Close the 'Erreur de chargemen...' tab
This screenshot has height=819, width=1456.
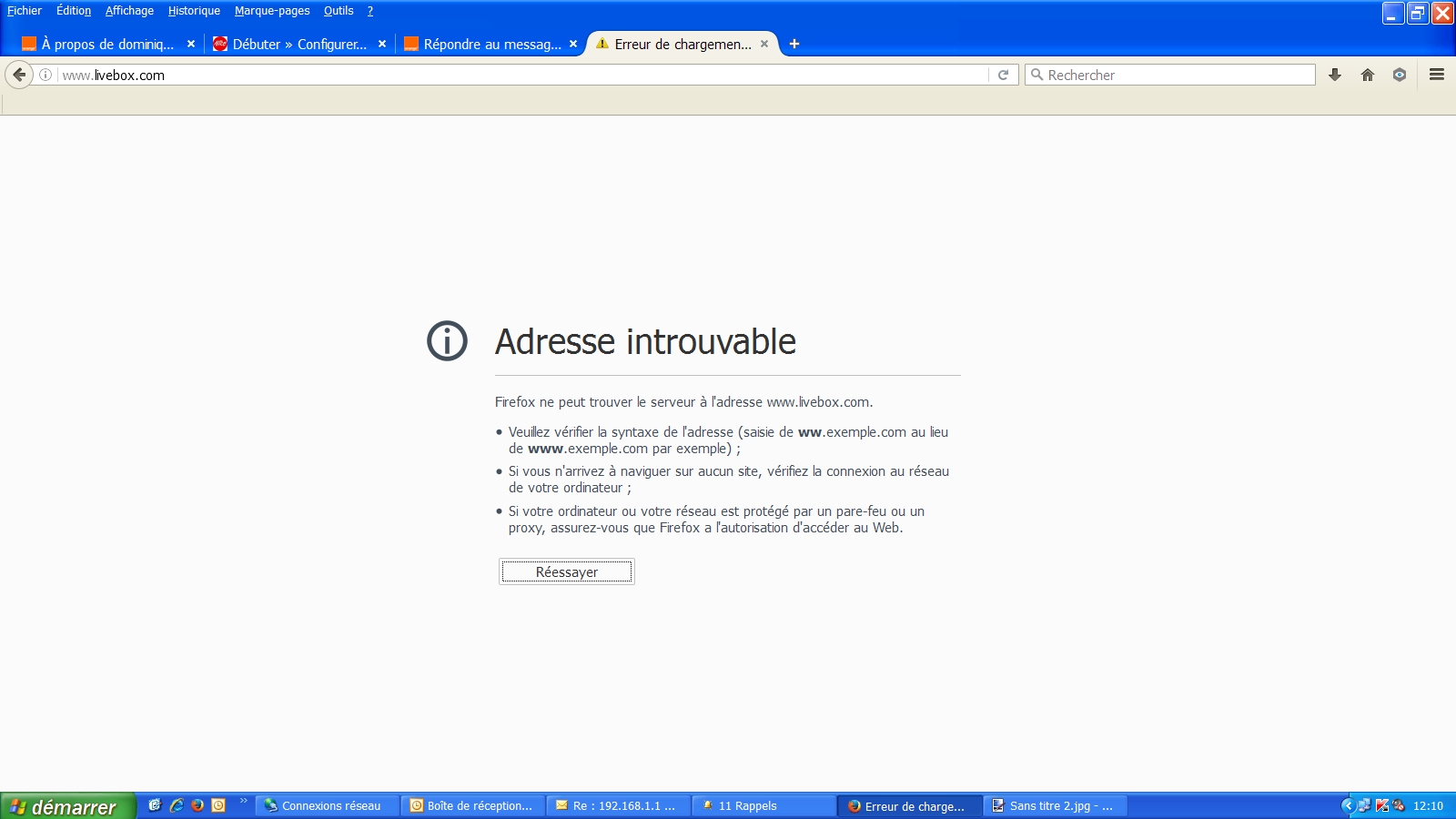click(764, 44)
